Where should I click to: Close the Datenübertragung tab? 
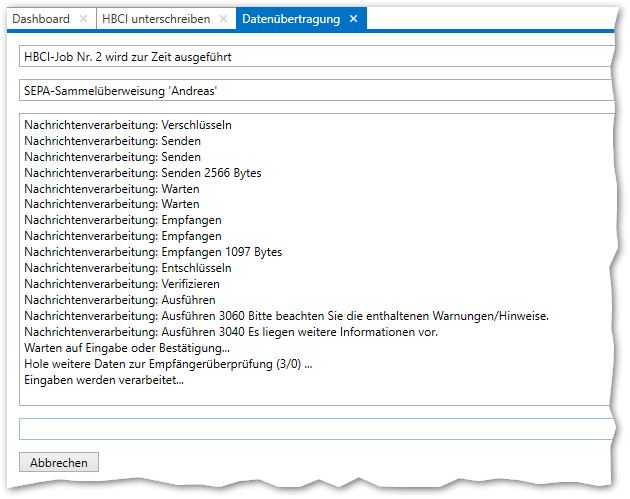(x=353, y=19)
